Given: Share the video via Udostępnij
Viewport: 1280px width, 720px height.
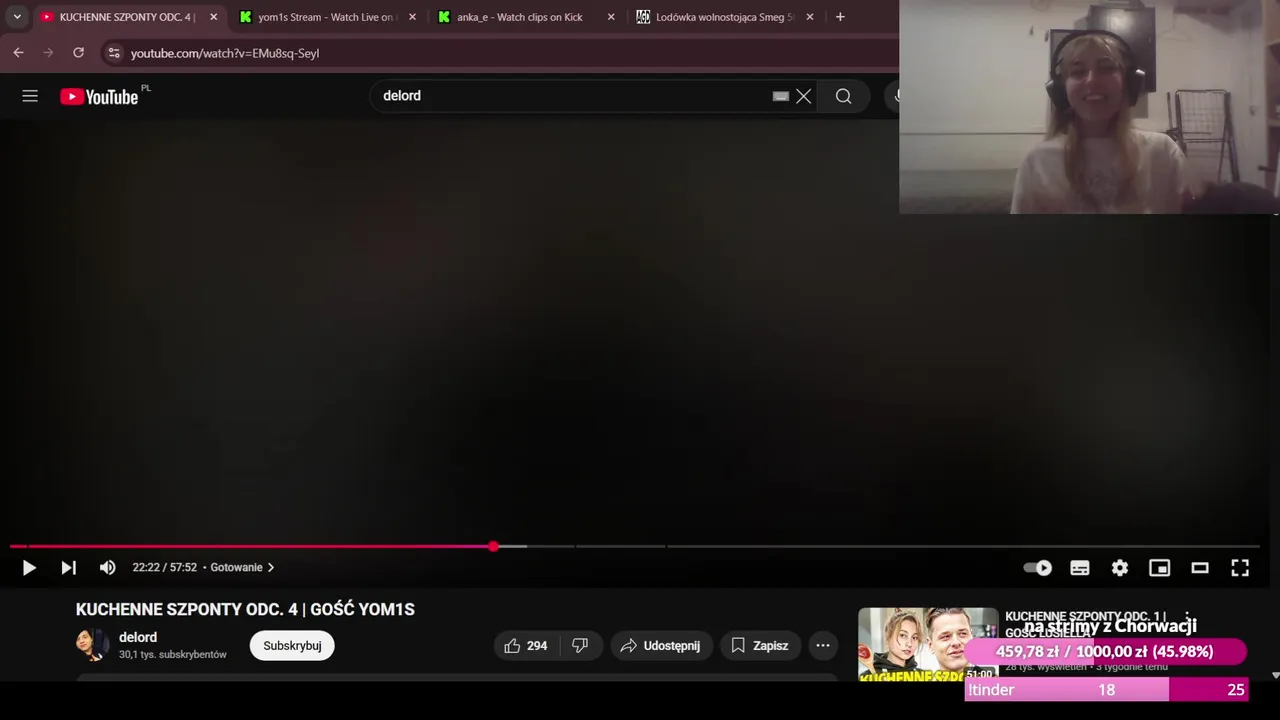Looking at the screenshot, I should [x=661, y=646].
